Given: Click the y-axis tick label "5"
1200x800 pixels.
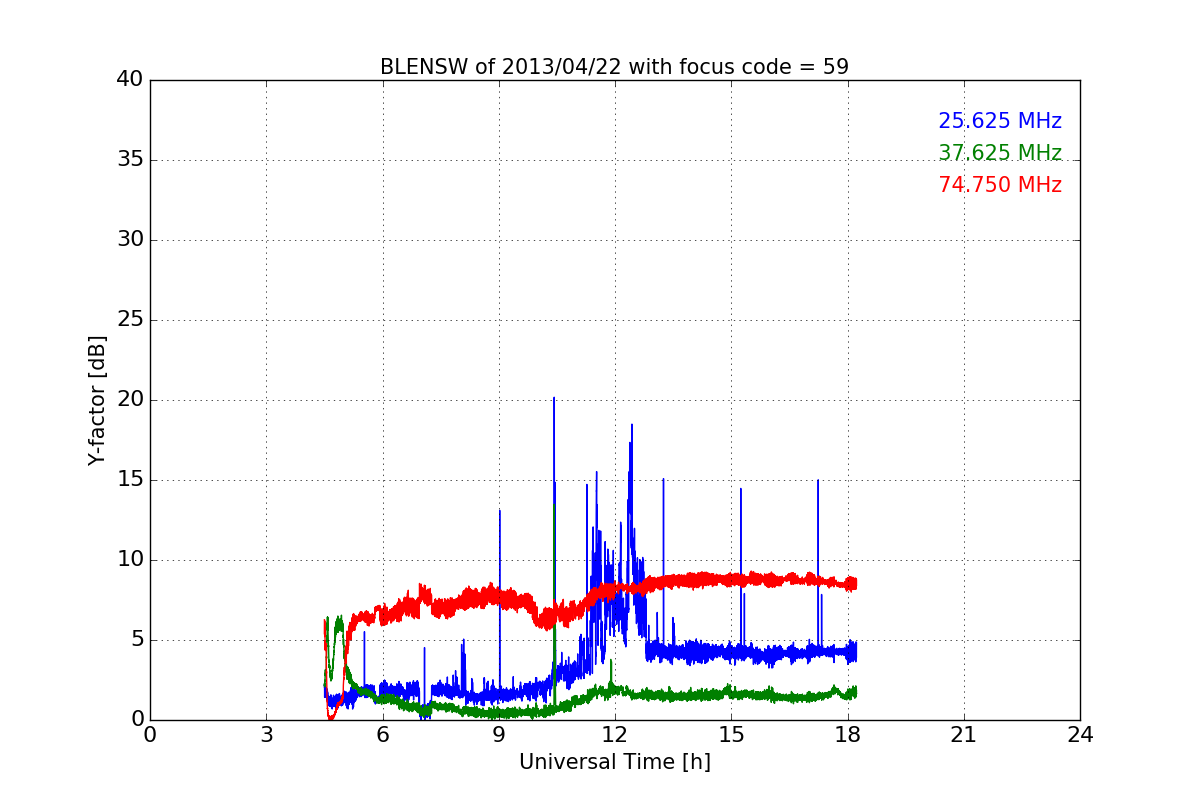Looking at the screenshot, I should click(x=137, y=640).
